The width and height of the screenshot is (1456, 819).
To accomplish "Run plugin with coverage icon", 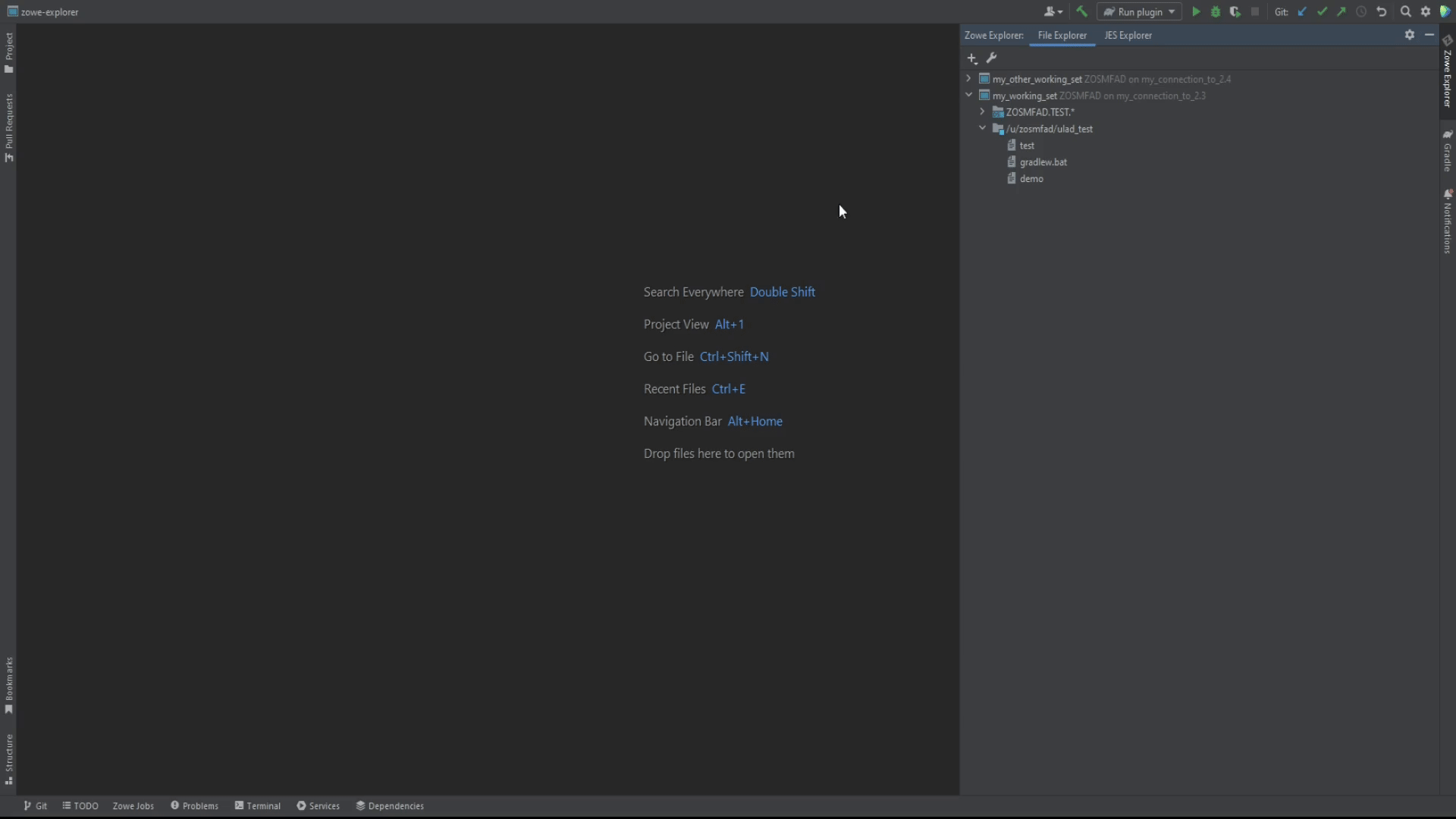I will coord(1235,11).
